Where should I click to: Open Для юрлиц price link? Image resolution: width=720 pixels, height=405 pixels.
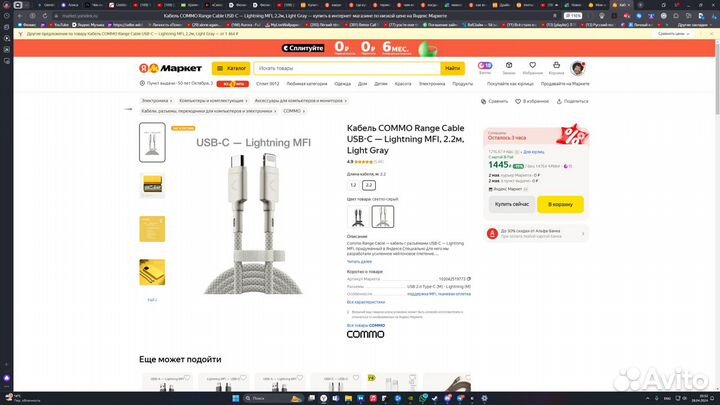(x=534, y=152)
